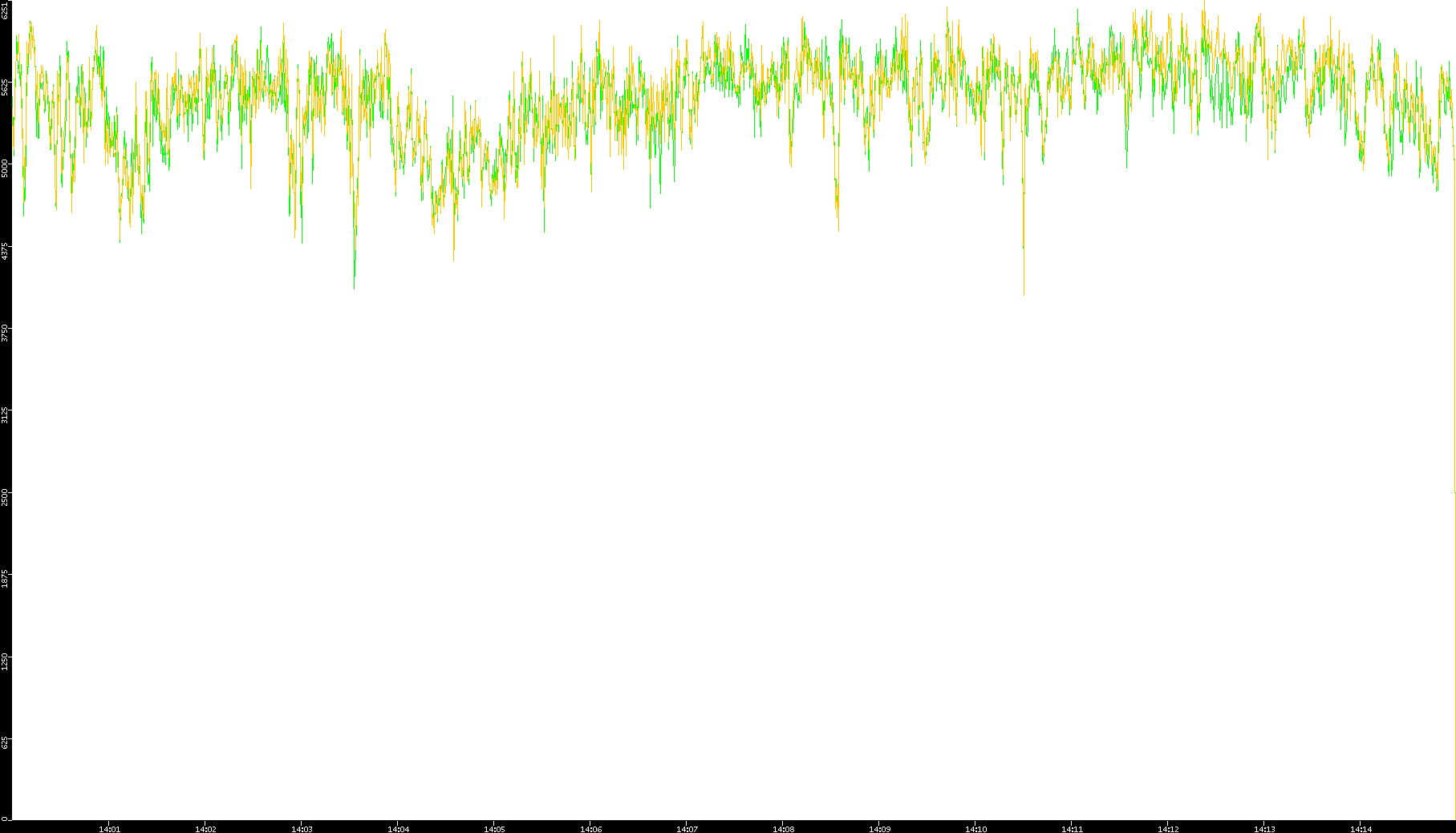Click the 0 origin label on y-axis
Screen dimensions: 1456x833
[x=5, y=819]
